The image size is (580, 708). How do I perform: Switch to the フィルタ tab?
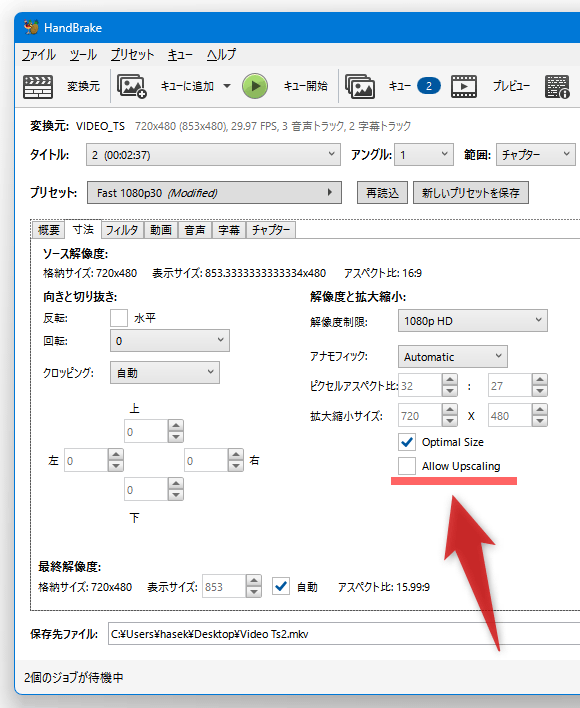122,230
